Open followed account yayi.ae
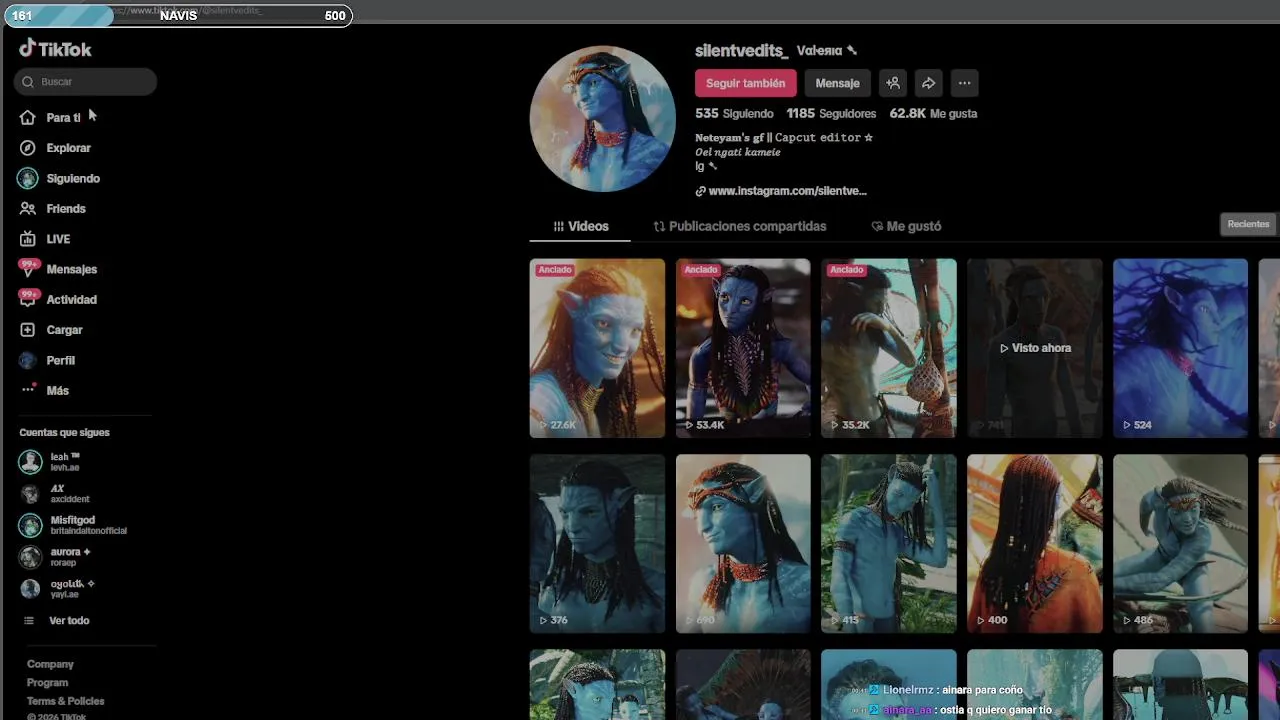This screenshot has width=1280, height=720. point(57,588)
